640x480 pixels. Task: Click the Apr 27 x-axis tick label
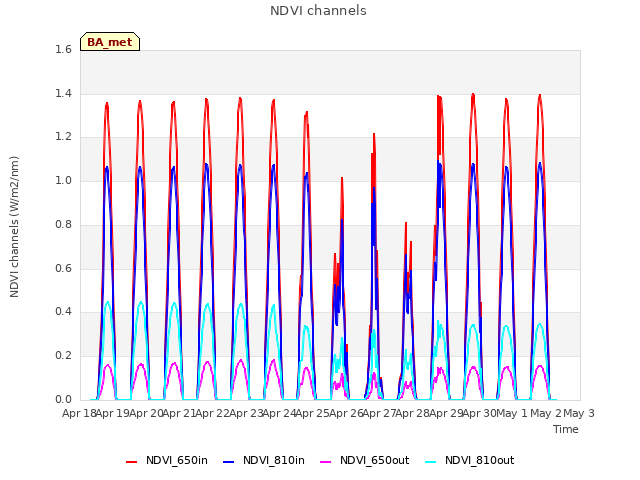point(379,413)
